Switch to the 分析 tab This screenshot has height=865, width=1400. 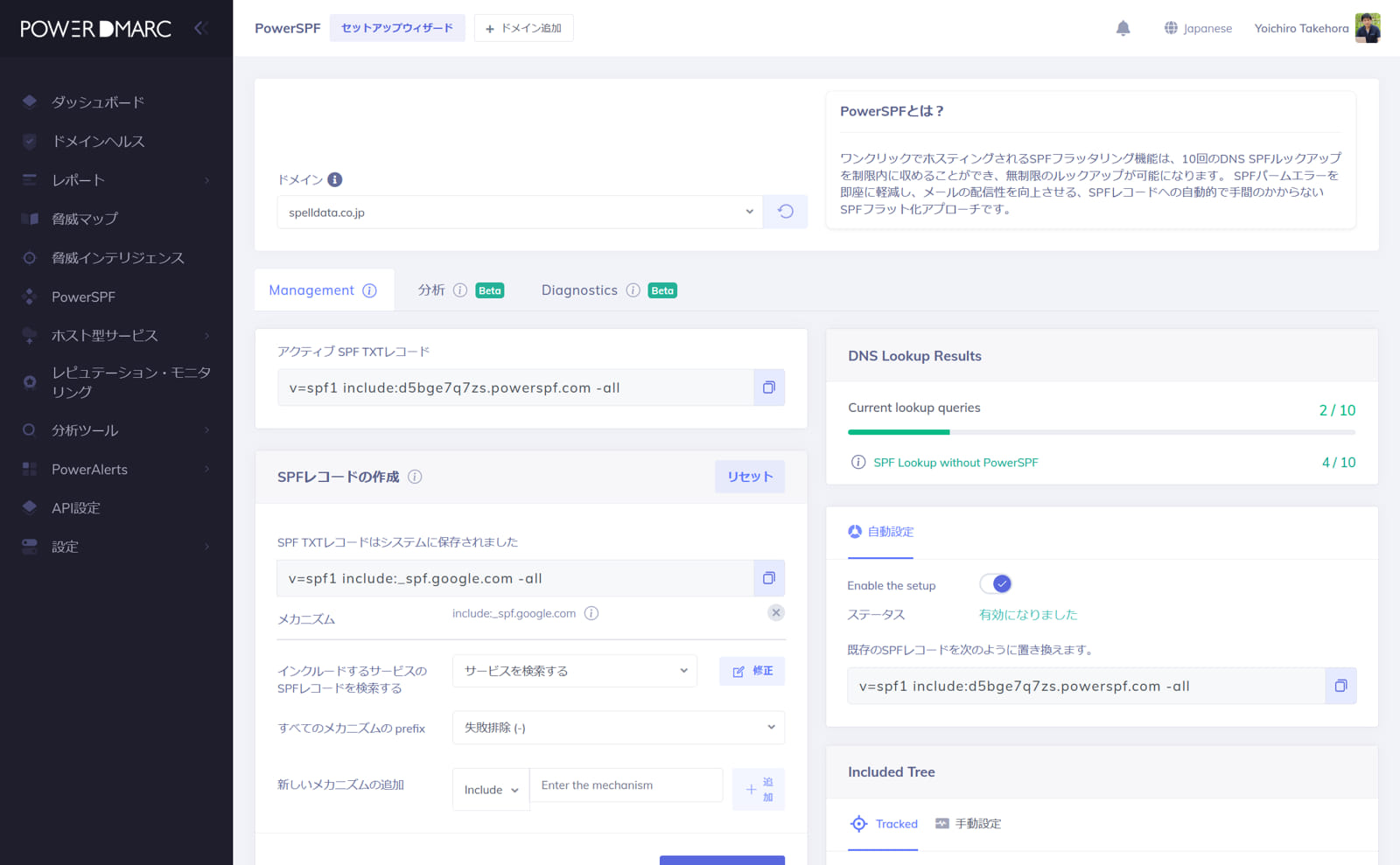click(460, 290)
